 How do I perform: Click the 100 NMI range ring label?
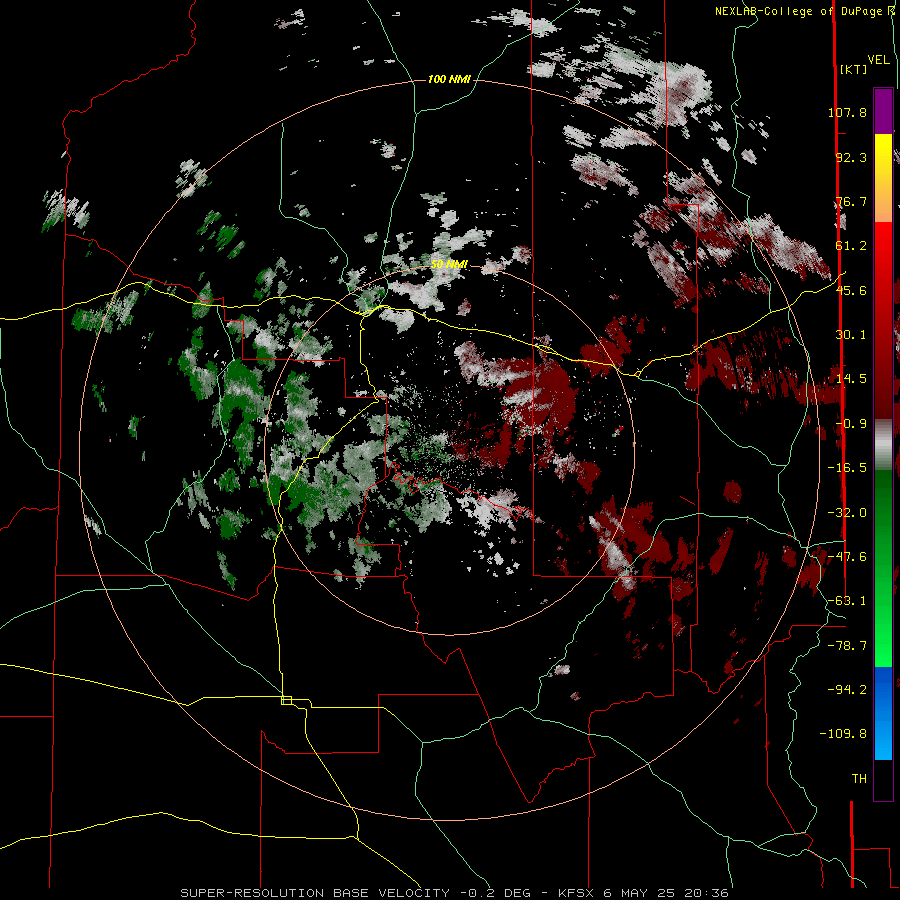(x=449, y=79)
